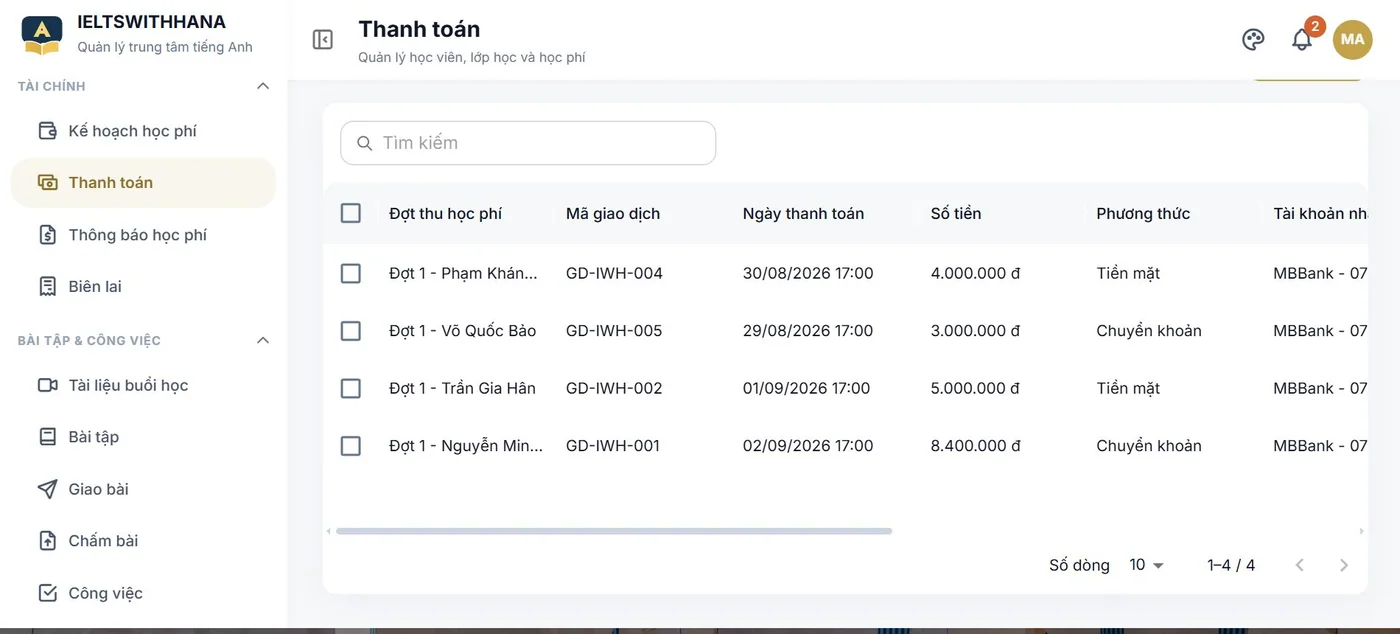Go to the next page arrow
The width and height of the screenshot is (1400, 634).
pos(1344,565)
